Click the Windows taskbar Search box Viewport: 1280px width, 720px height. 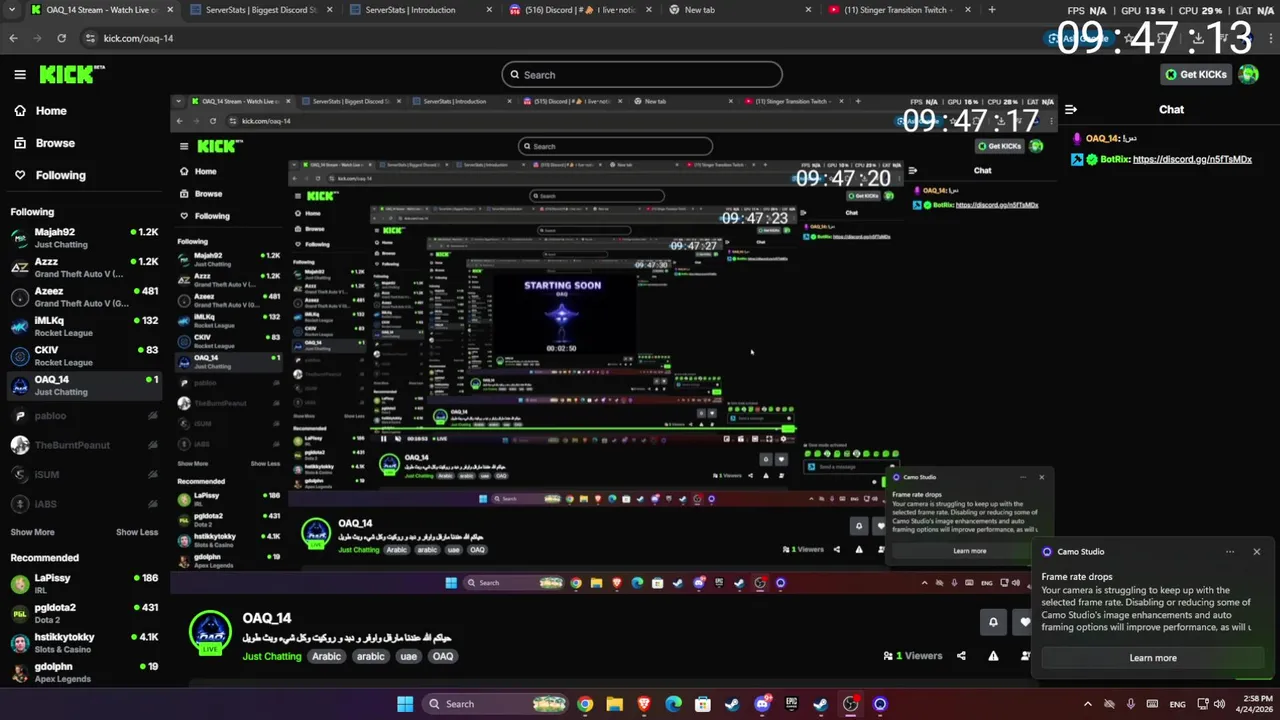point(497,704)
